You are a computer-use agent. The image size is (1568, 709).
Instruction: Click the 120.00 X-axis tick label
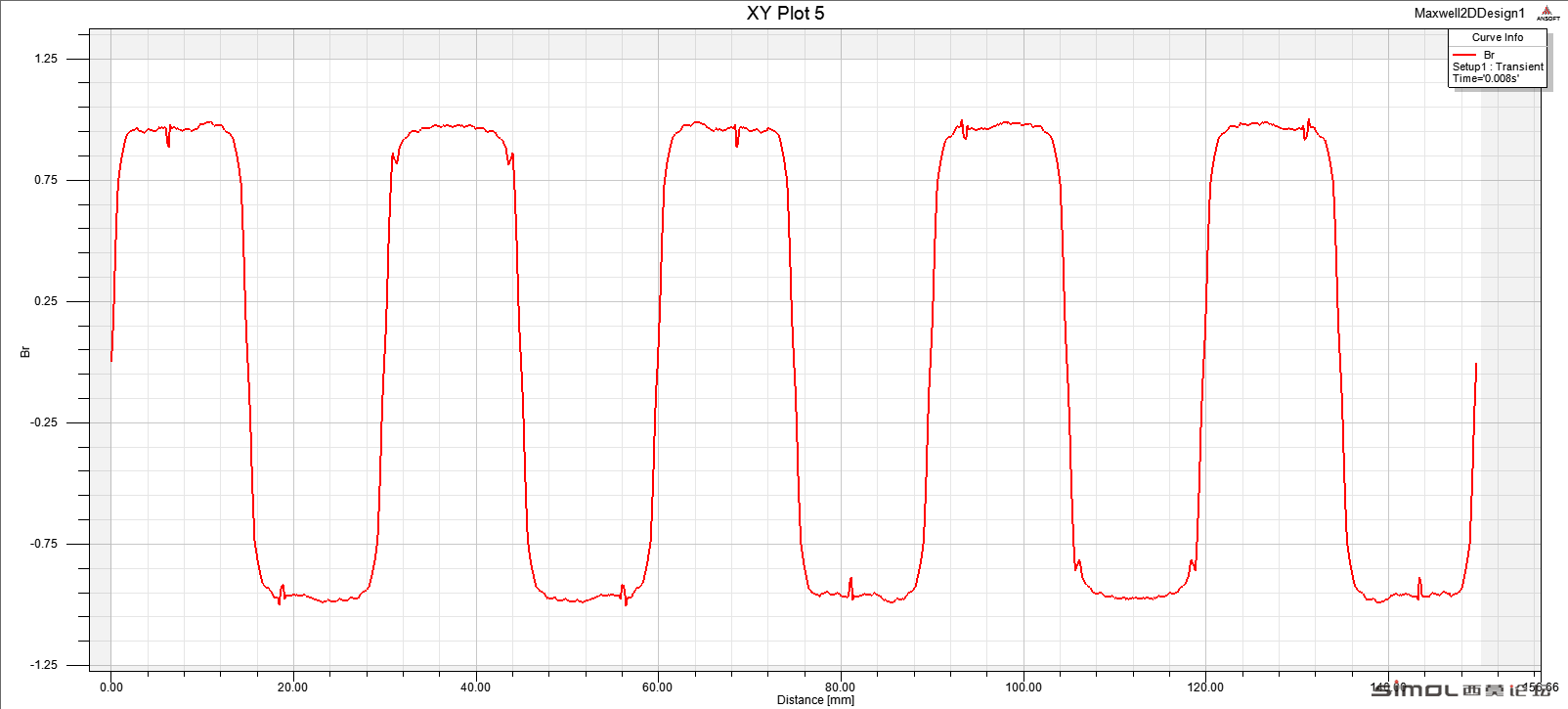click(1205, 687)
